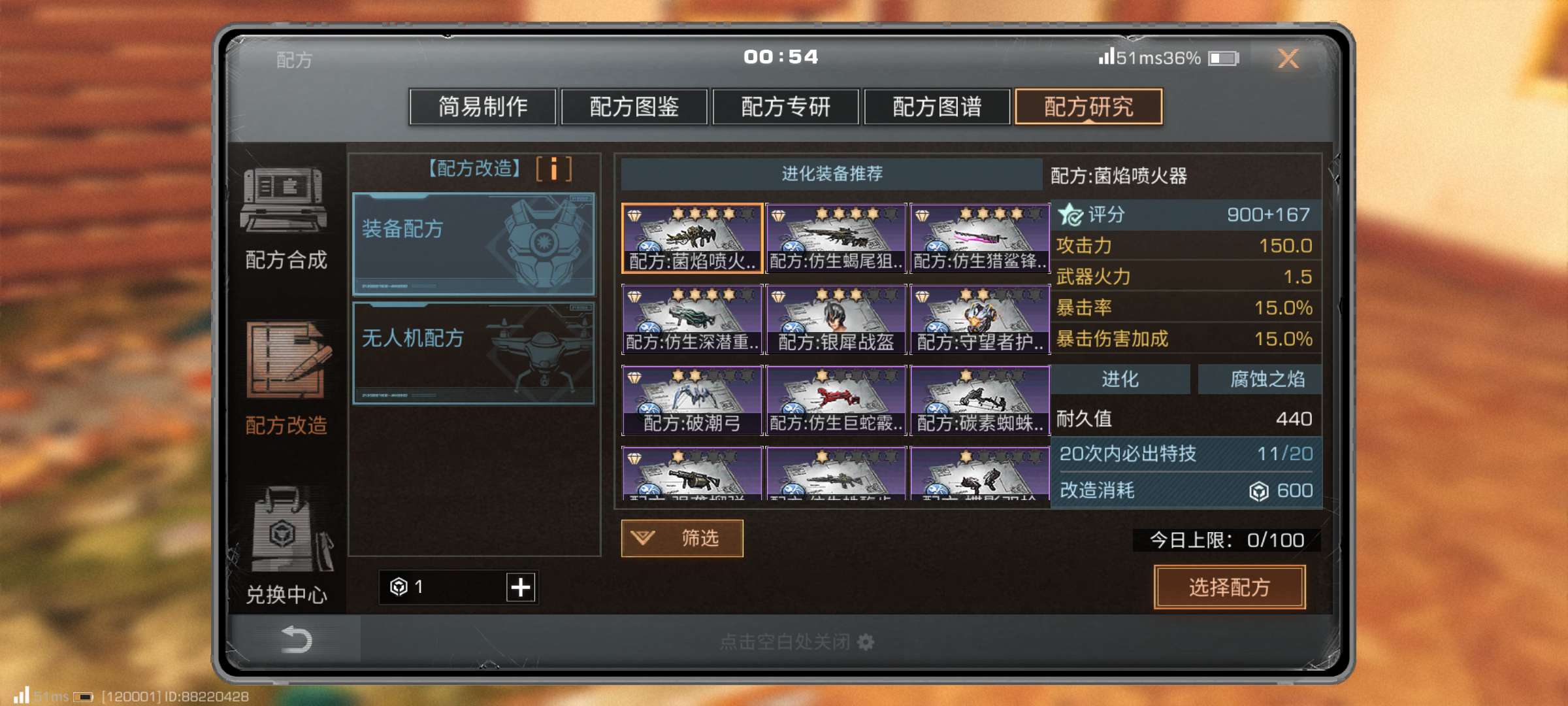1568x706 pixels.
Task: Open the 配方合成 sidebar icon
Action: (284, 199)
